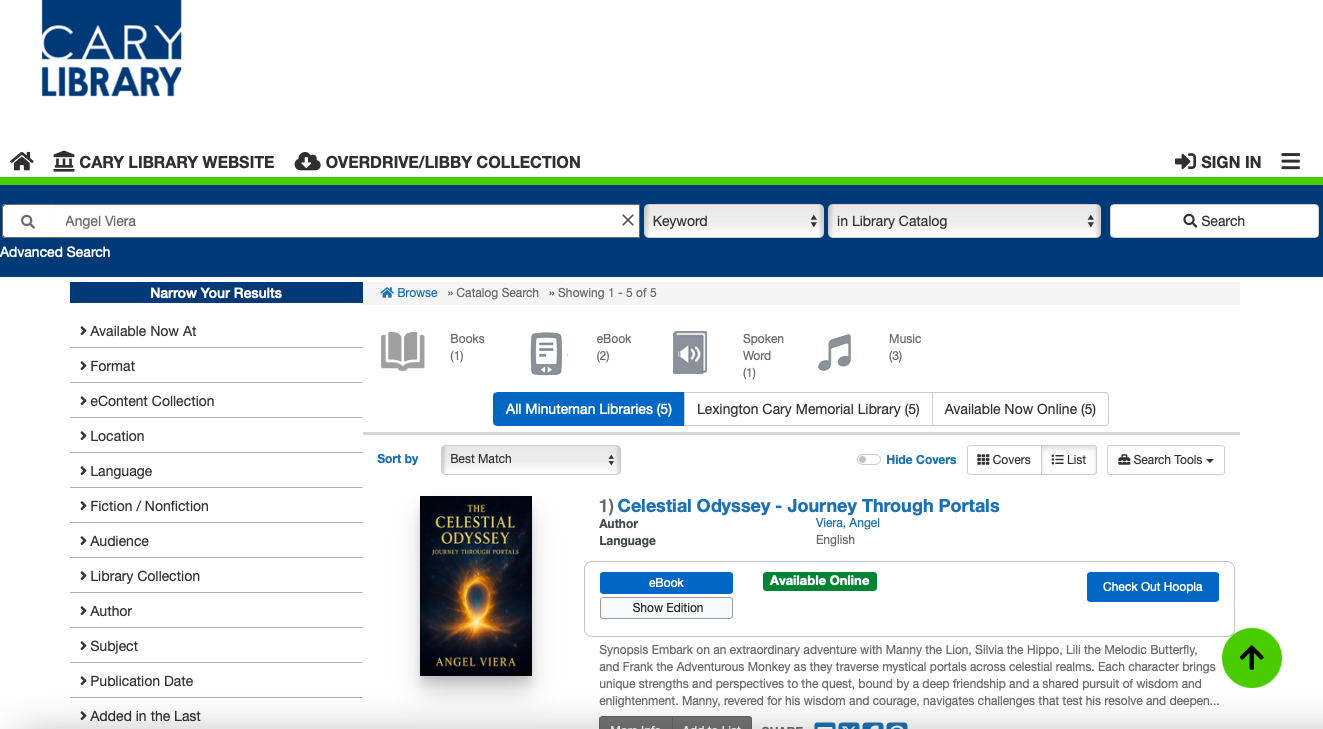Open the Advanced Search link
The width and height of the screenshot is (1323, 729).
[55, 252]
